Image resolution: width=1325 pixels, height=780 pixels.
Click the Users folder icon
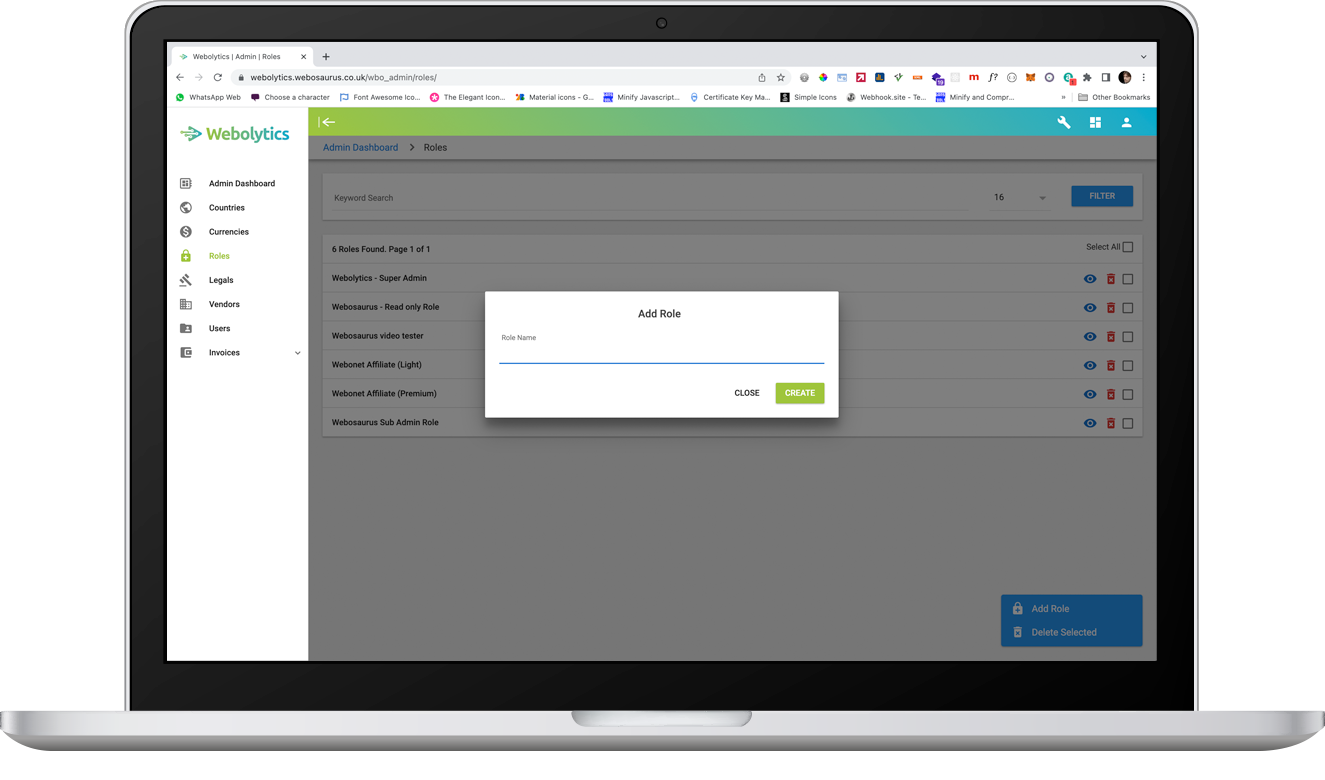(x=185, y=328)
